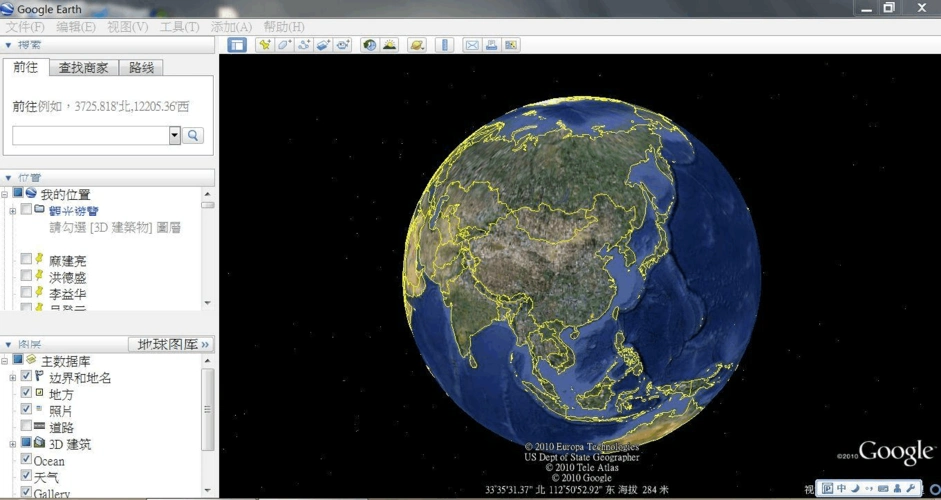This screenshot has width=941, height=500.
Task: Click the Email envelope icon
Action: (472, 44)
